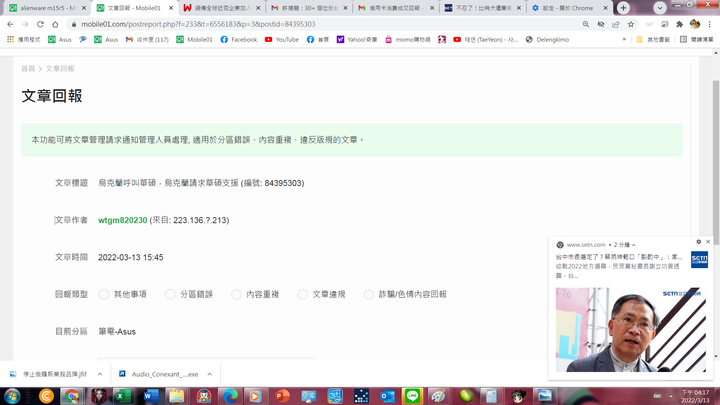This screenshot has width=720, height=405.
Task: Open the Apps shortcut on bookmarks bar
Action: (23, 39)
